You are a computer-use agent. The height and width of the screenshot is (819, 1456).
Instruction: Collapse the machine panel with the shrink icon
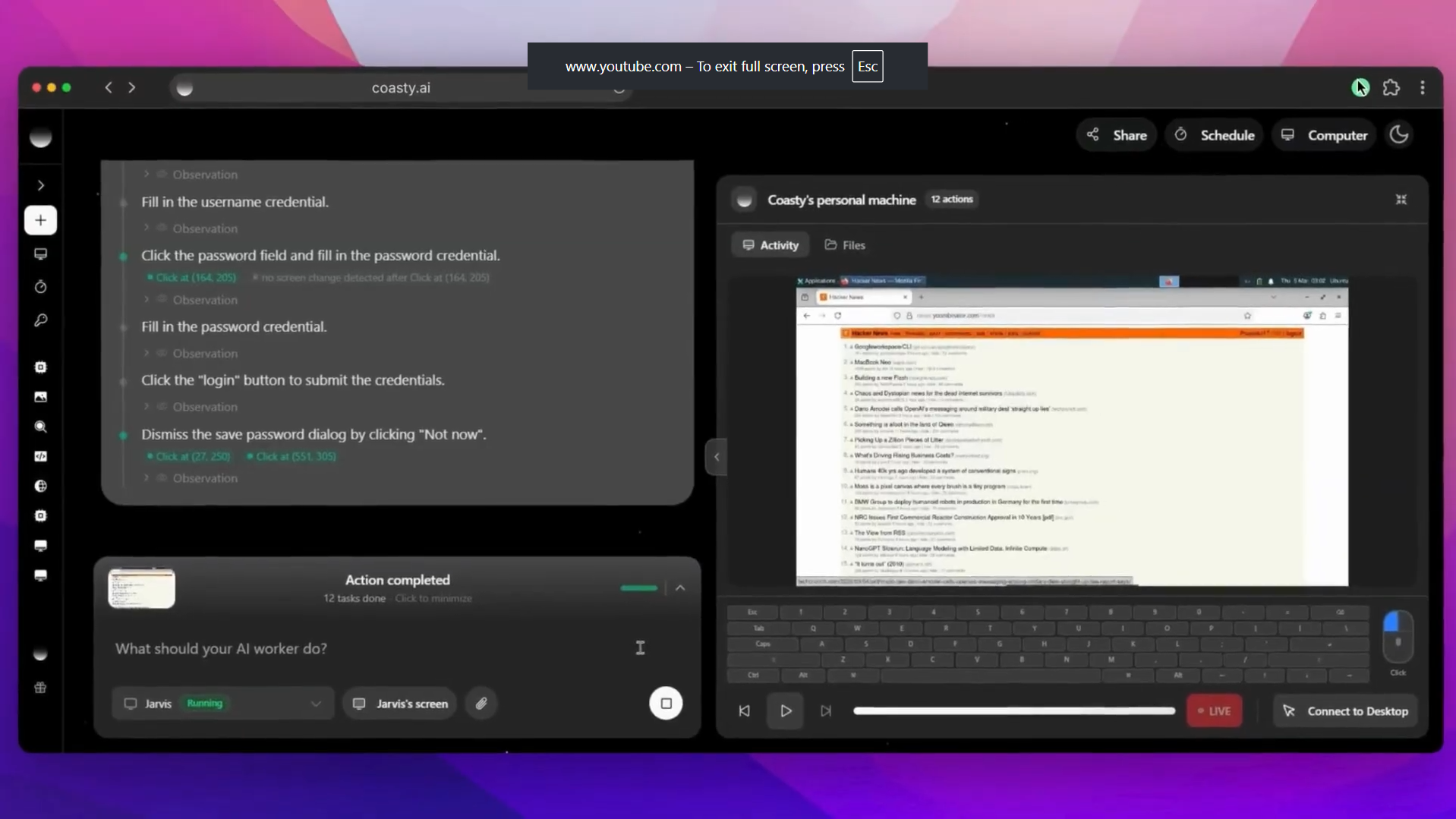(1401, 200)
